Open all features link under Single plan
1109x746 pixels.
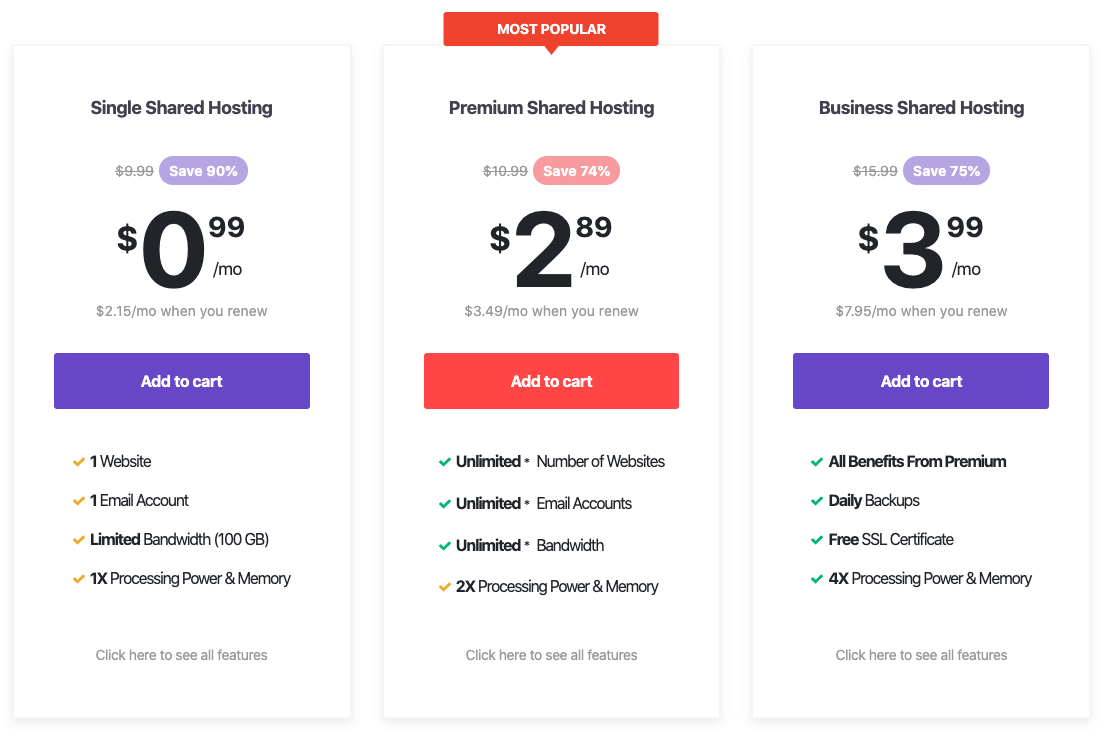click(182, 655)
